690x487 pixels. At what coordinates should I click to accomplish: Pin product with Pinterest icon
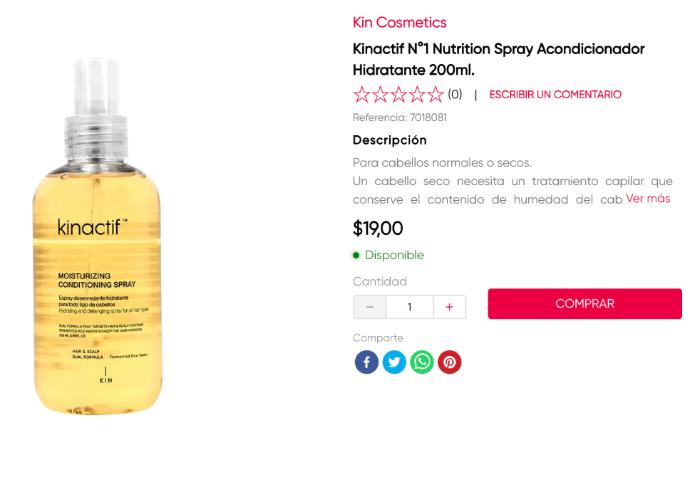[x=449, y=362]
